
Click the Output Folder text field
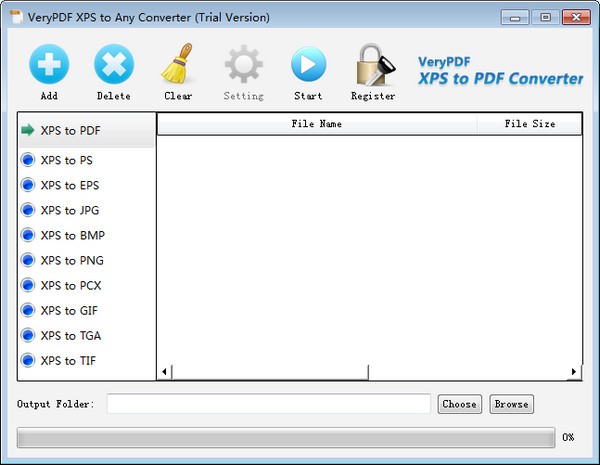(x=269, y=404)
